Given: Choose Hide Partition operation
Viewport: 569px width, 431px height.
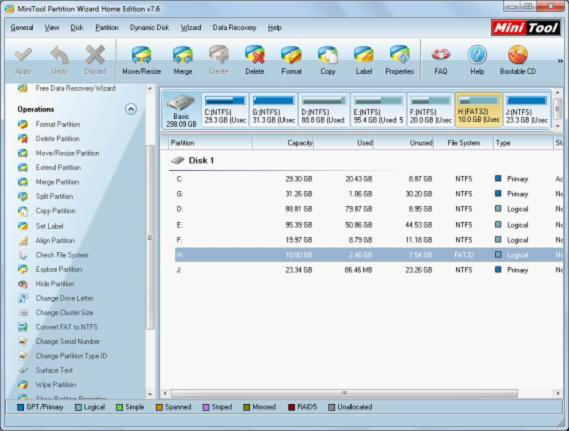Looking at the screenshot, I should tap(55, 284).
